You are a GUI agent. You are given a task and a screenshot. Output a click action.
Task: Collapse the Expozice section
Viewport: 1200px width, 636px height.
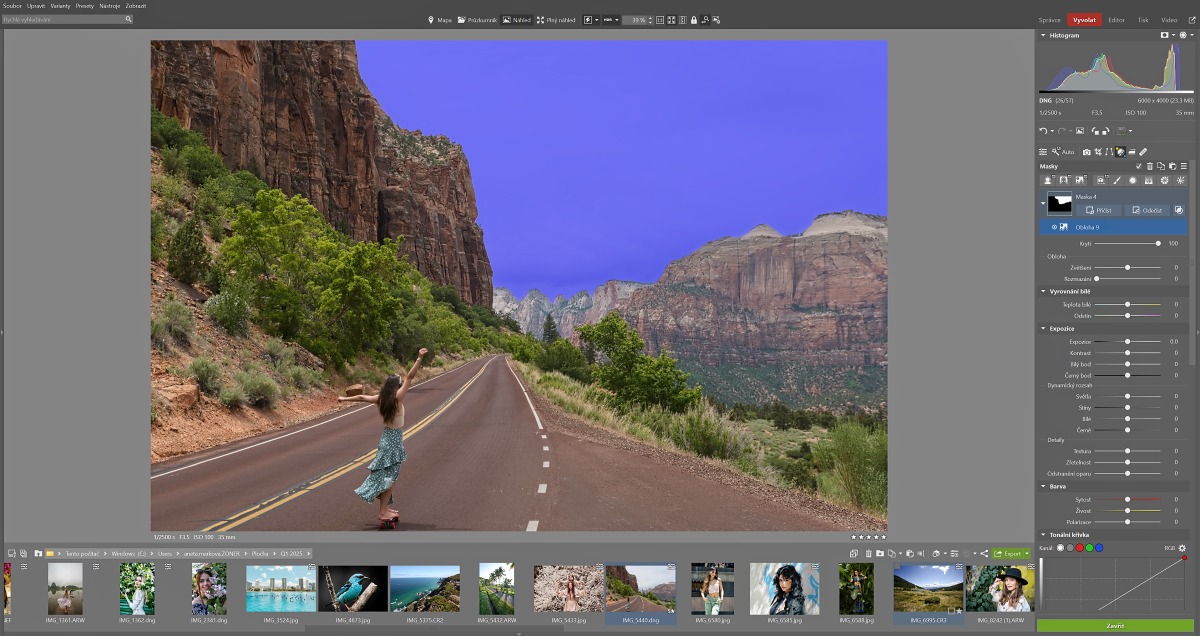[x=1043, y=328]
